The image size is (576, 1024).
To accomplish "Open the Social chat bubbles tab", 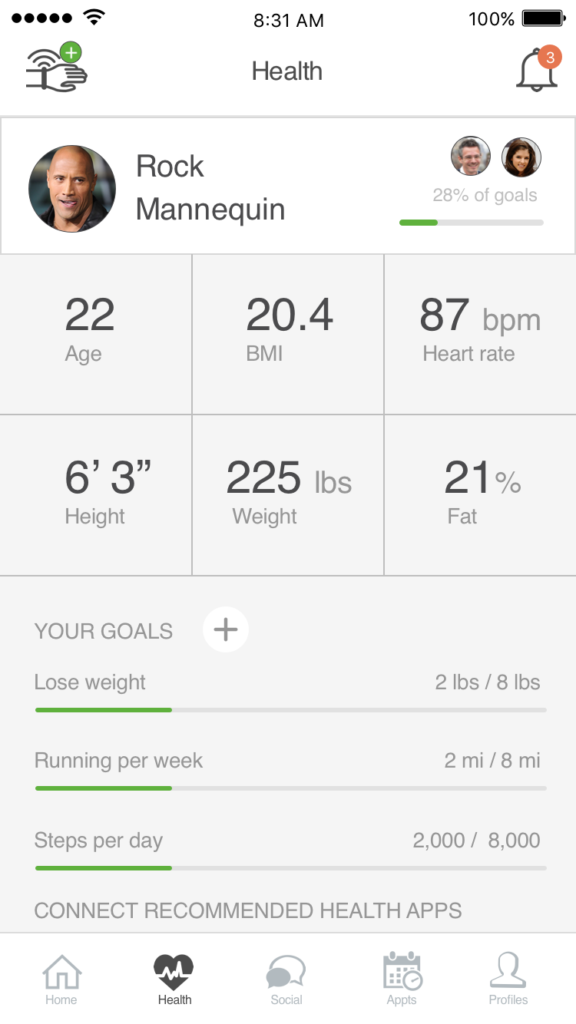I will [287, 978].
